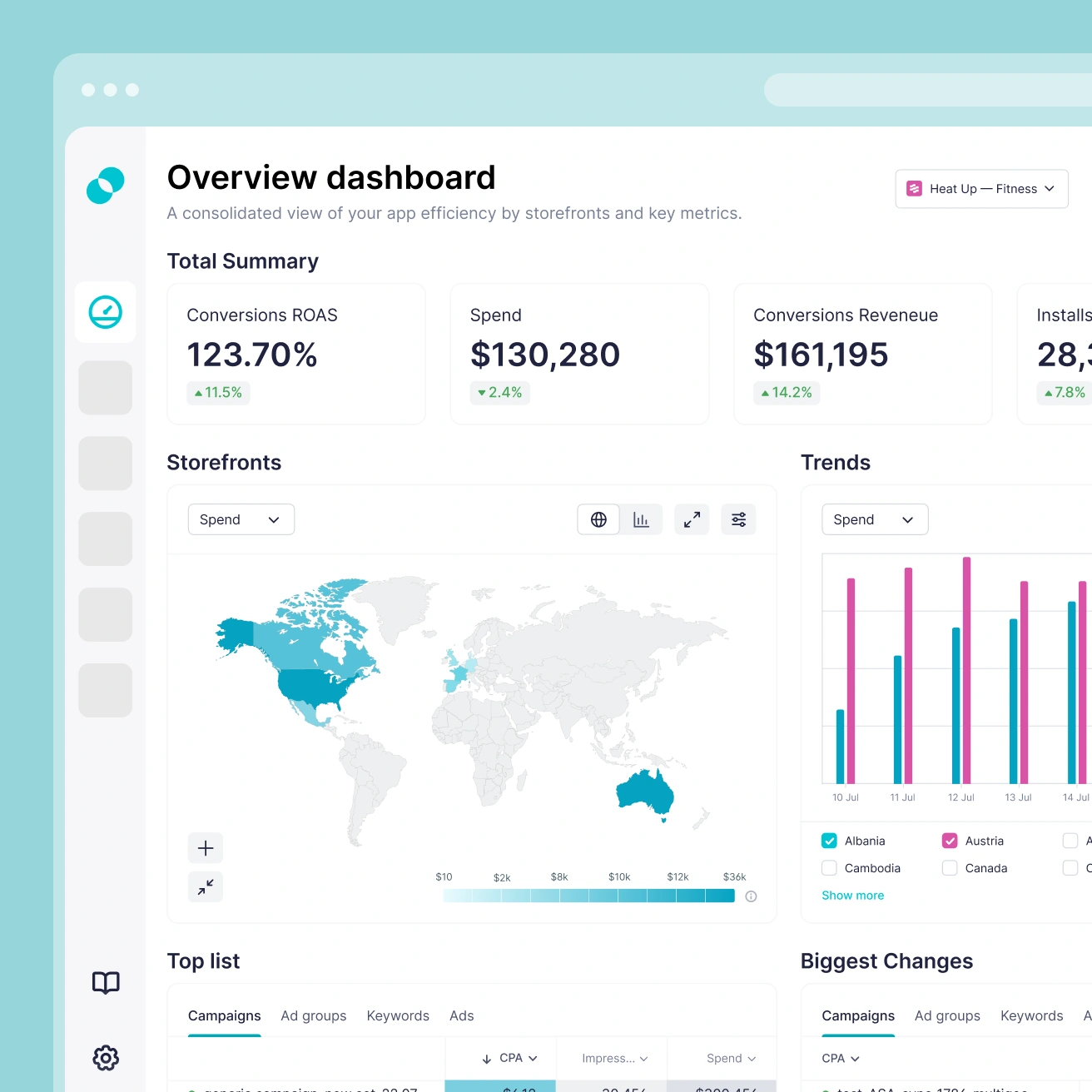Select Biggest Changes Keywords tab

coord(1032,1015)
